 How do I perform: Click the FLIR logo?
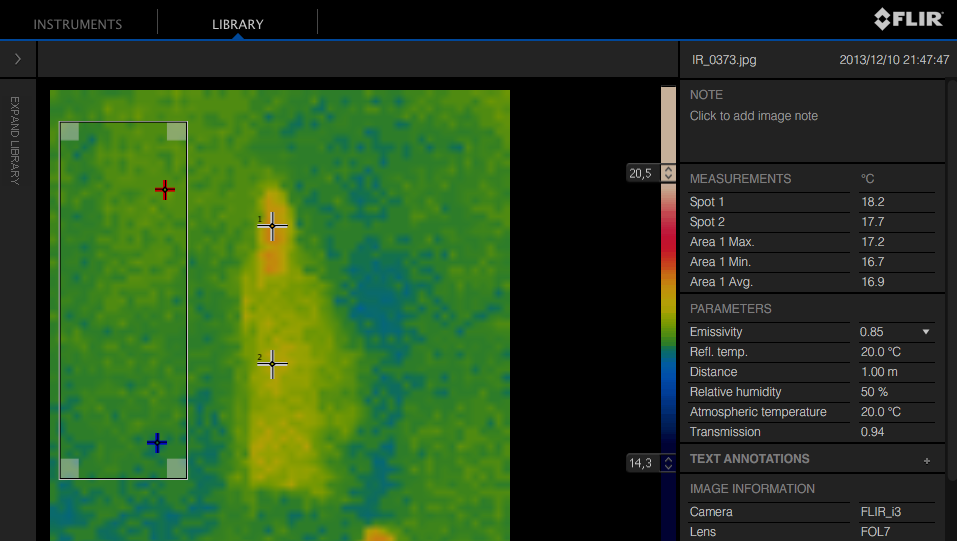pos(909,19)
